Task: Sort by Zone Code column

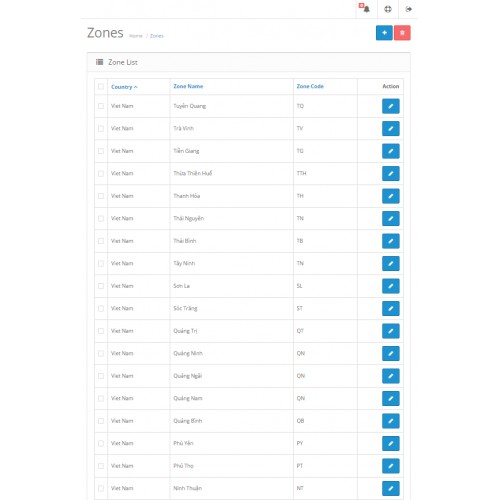Action: (x=310, y=86)
